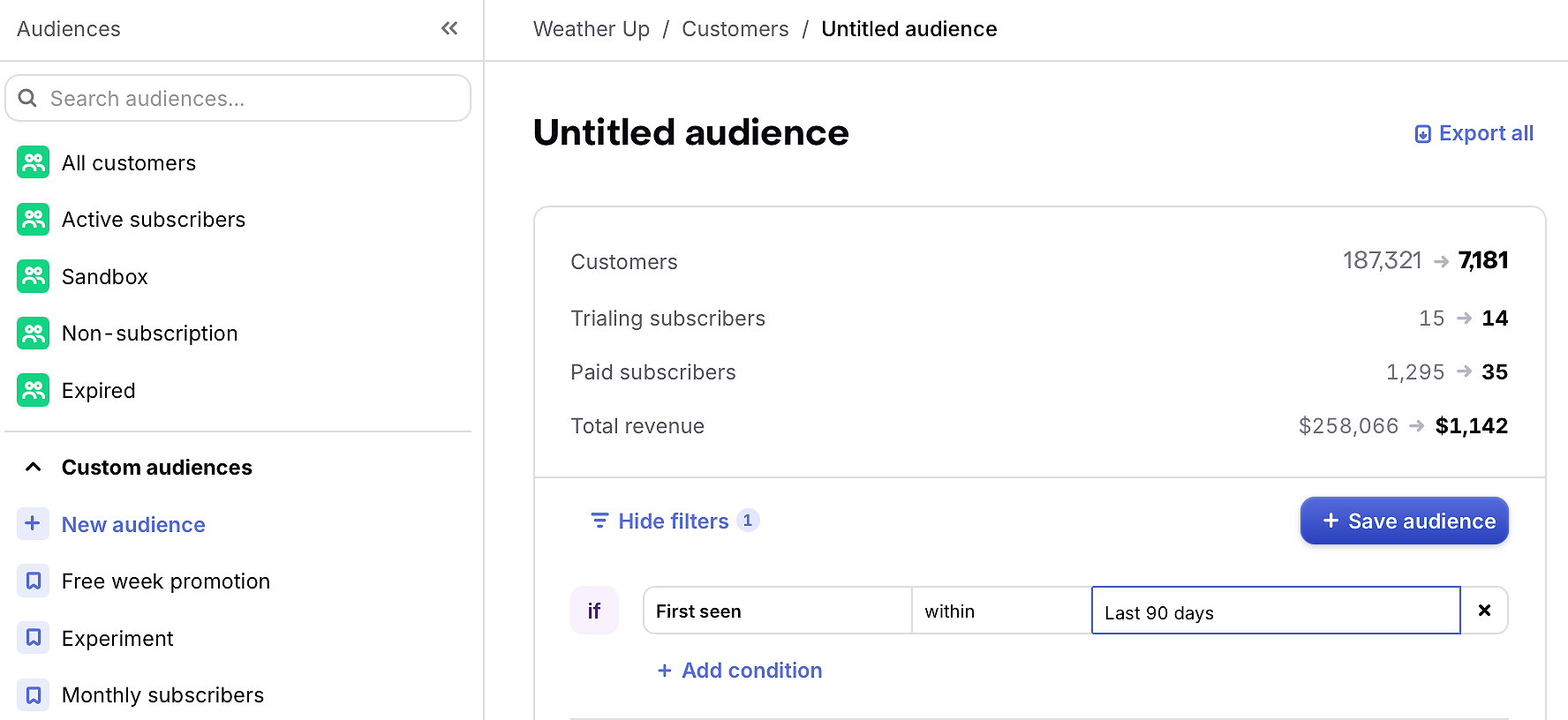Collapse the Custom audiences section
This screenshot has width=1568, height=720.
pos(34,467)
